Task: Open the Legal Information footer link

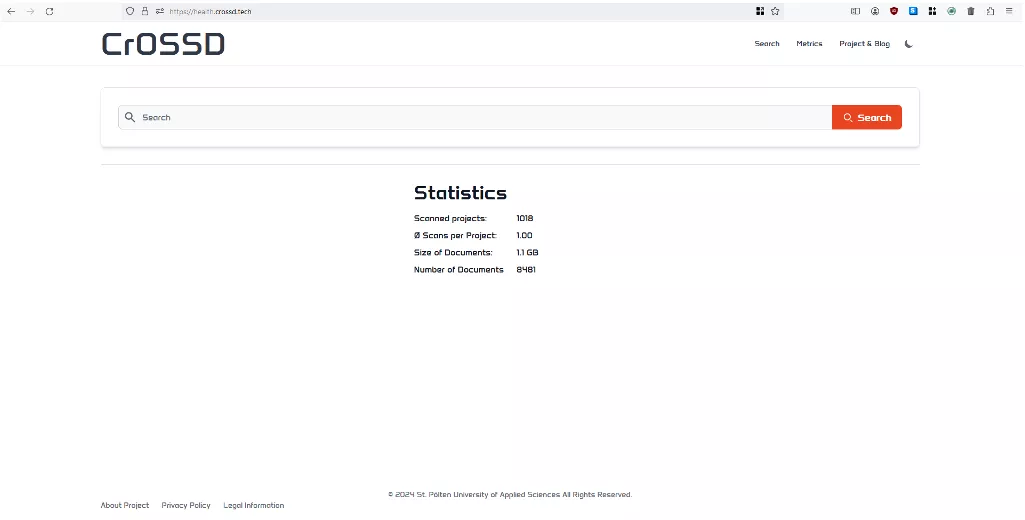Action: pos(253,505)
